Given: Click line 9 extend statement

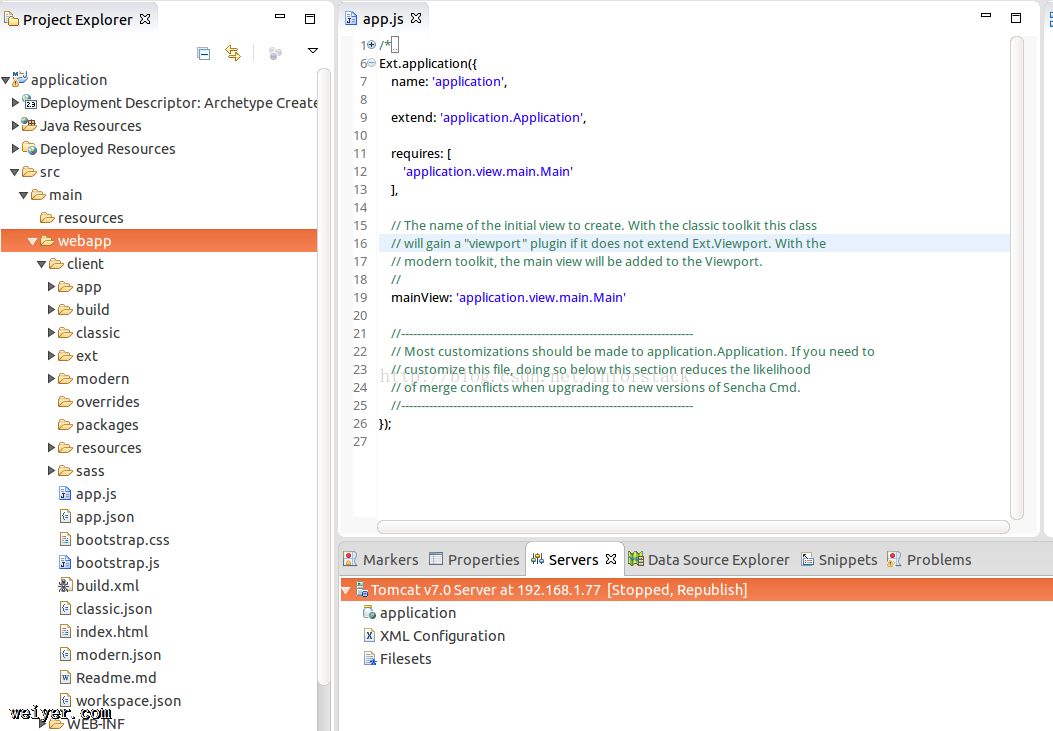Looking at the screenshot, I should [488, 117].
